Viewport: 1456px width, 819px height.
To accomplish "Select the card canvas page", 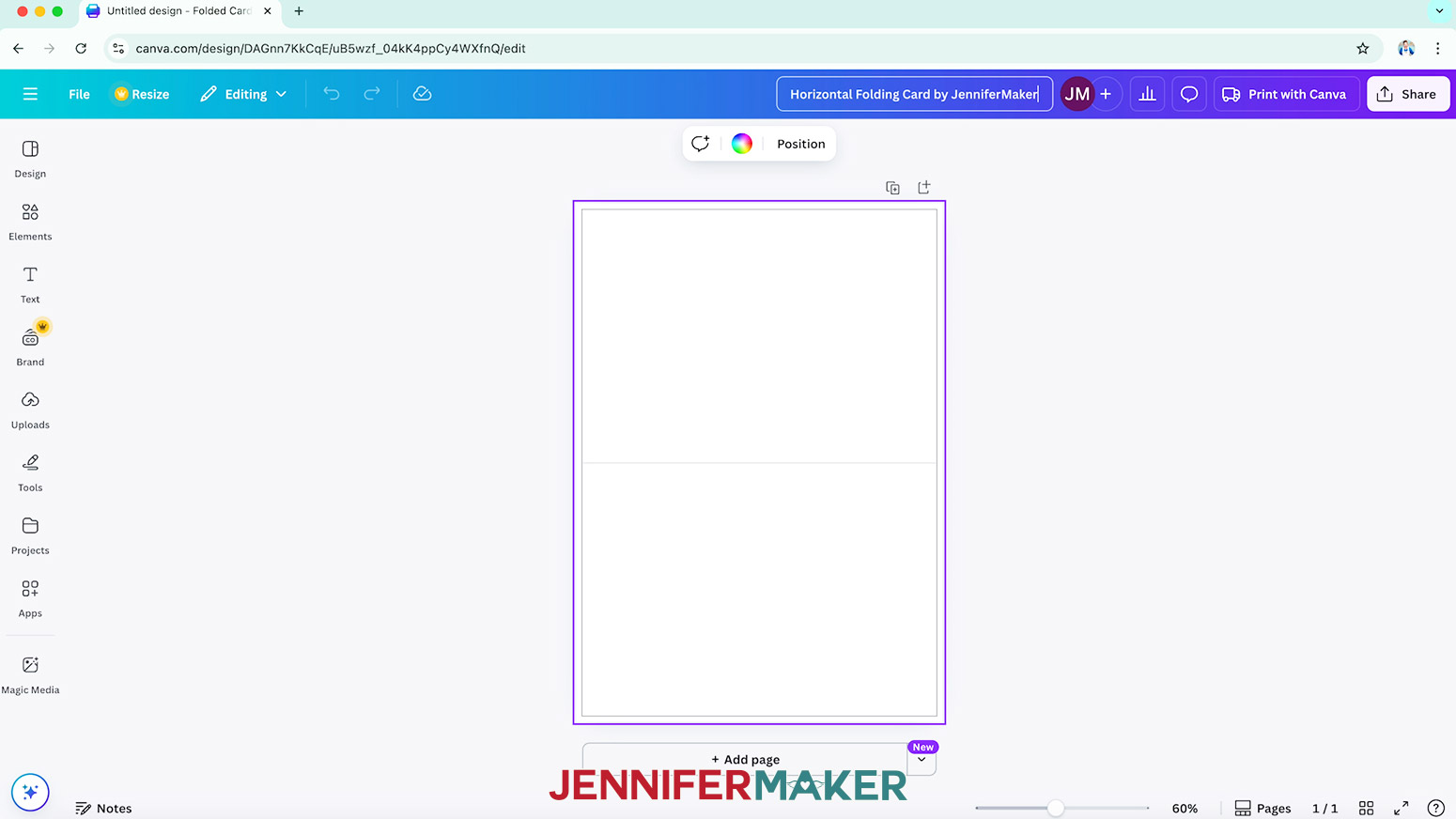I will (759, 462).
